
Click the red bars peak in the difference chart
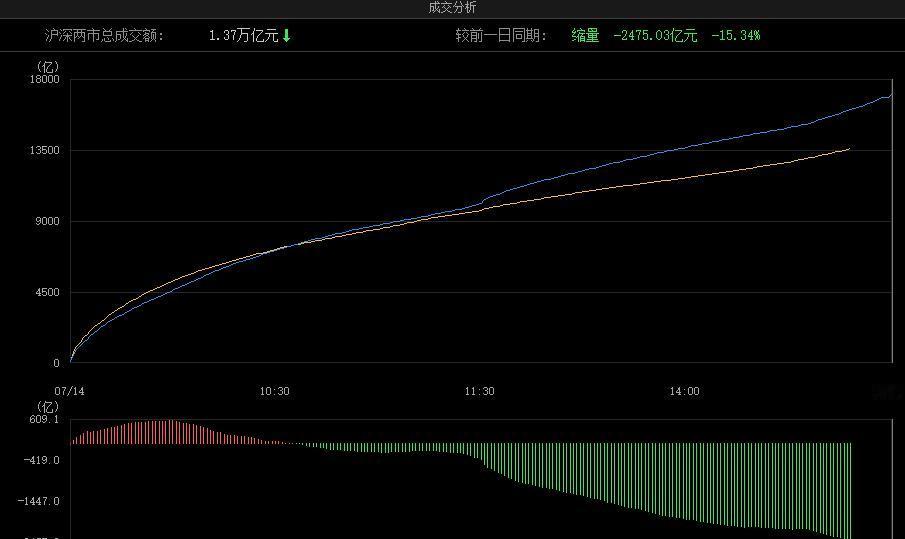tap(169, 432)
